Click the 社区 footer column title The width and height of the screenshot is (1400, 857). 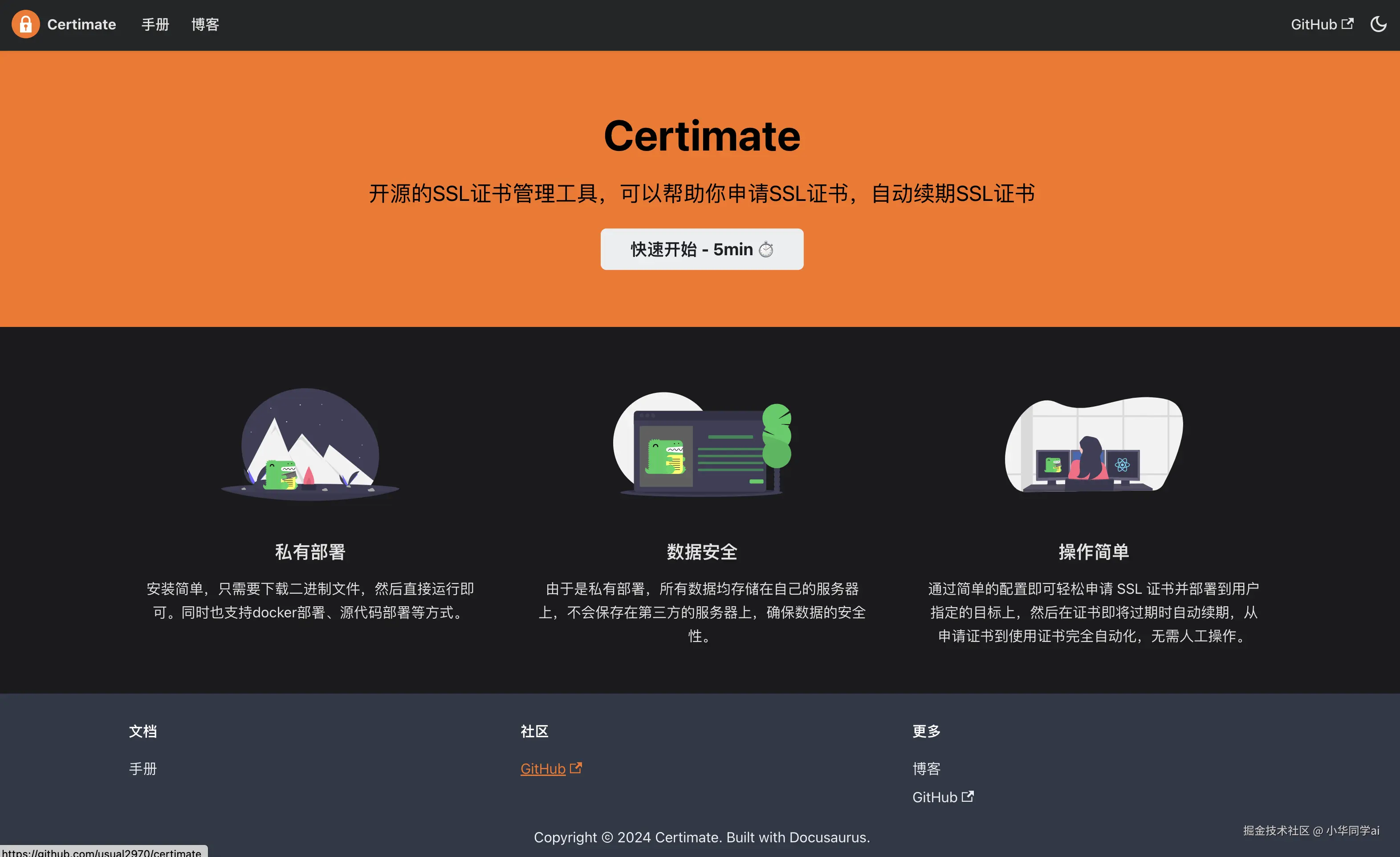(x=535, y=731)
